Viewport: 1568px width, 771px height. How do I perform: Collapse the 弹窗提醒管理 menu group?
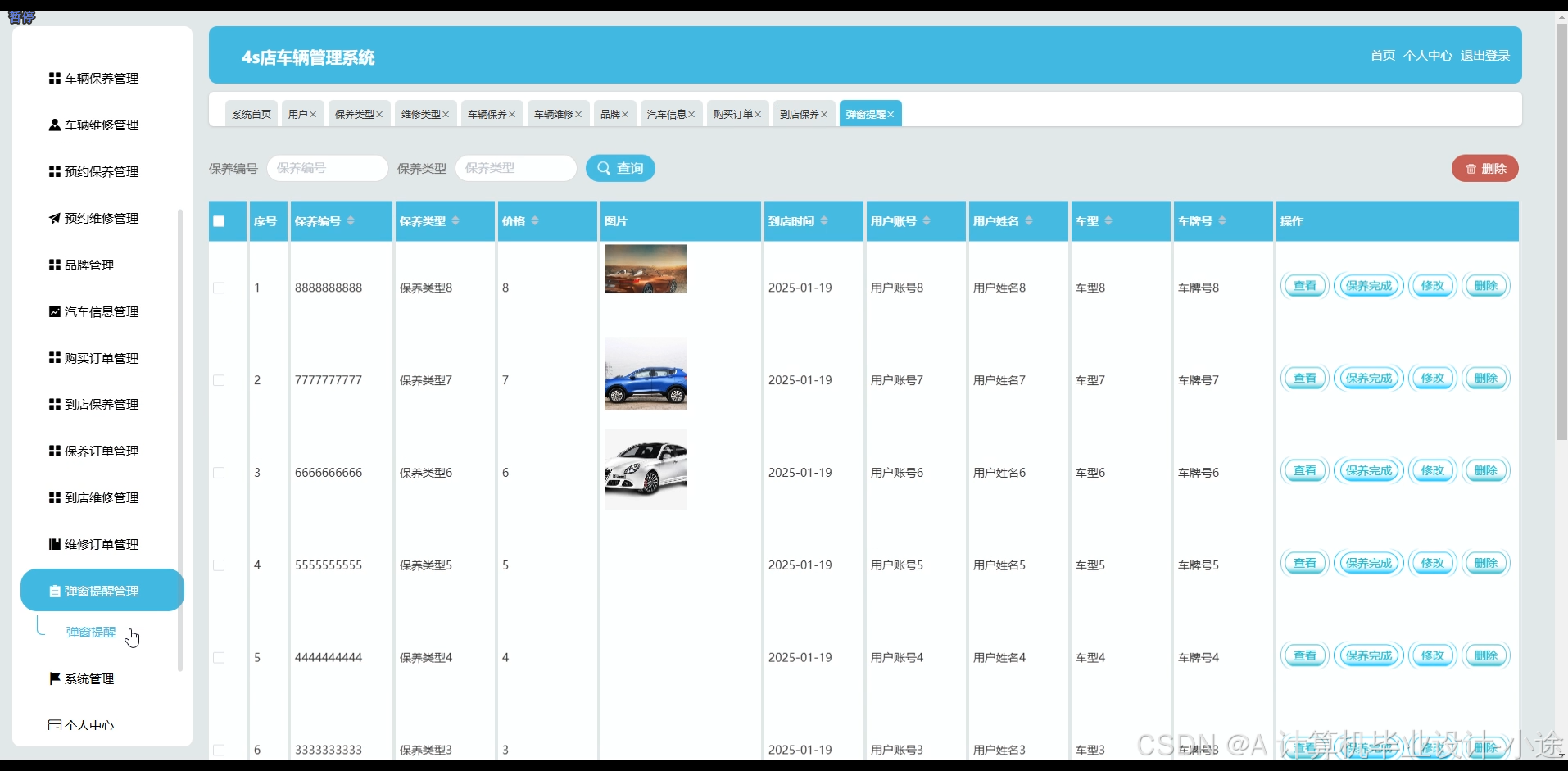(102, 590)
